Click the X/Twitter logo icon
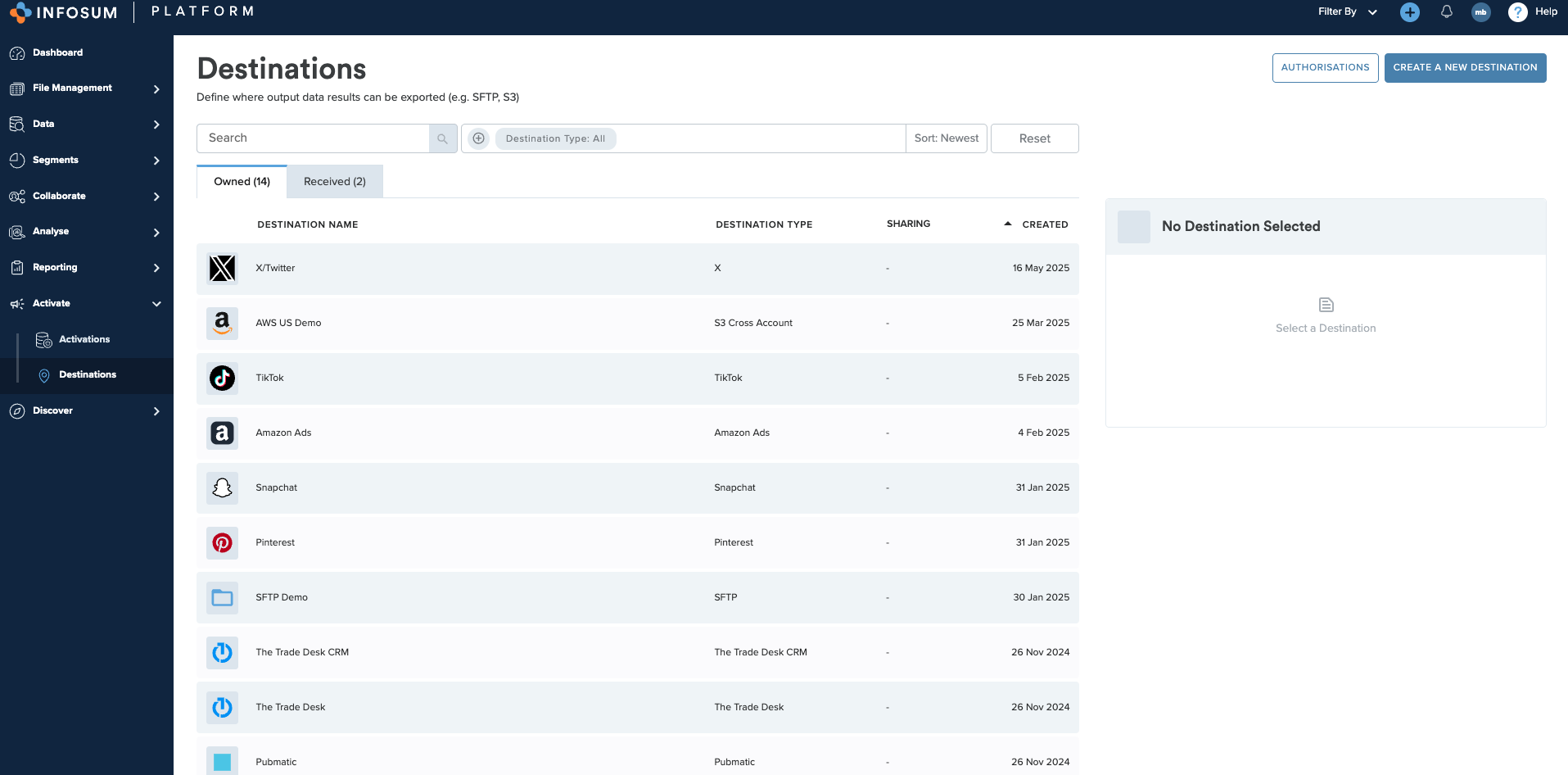 coord(222,268)
